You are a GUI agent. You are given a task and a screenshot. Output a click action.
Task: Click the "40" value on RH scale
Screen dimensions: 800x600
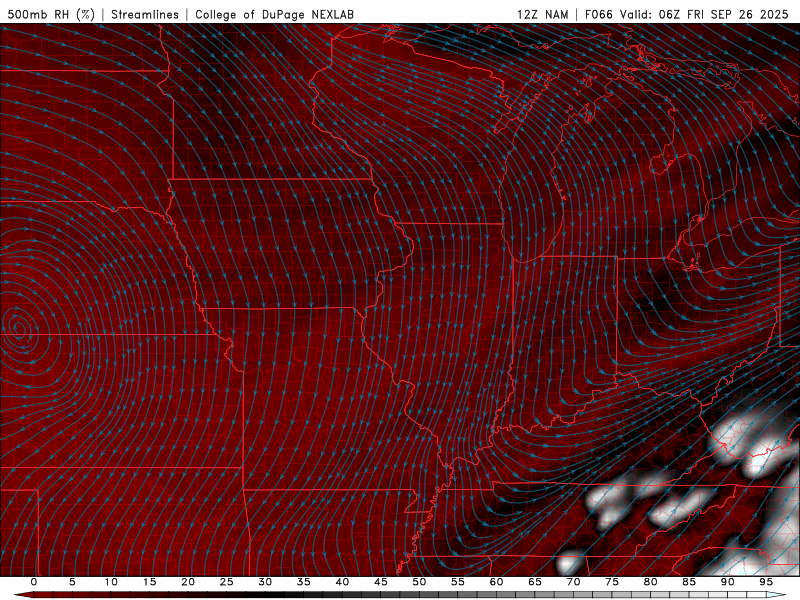click(342, 582)
